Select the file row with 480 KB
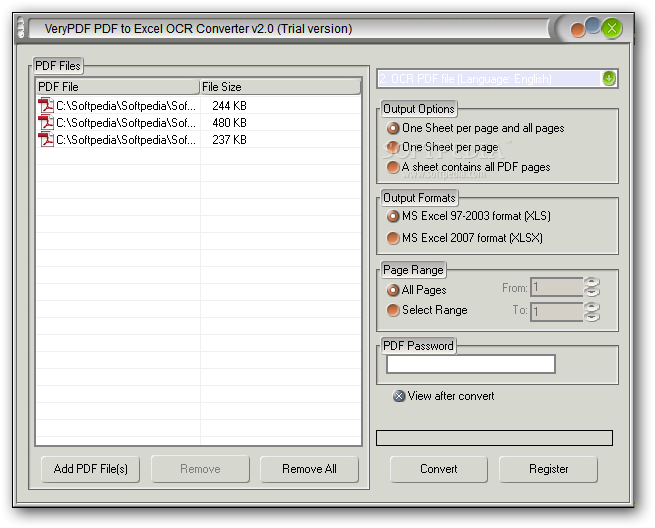655x528 pixels. pos(198,122)
